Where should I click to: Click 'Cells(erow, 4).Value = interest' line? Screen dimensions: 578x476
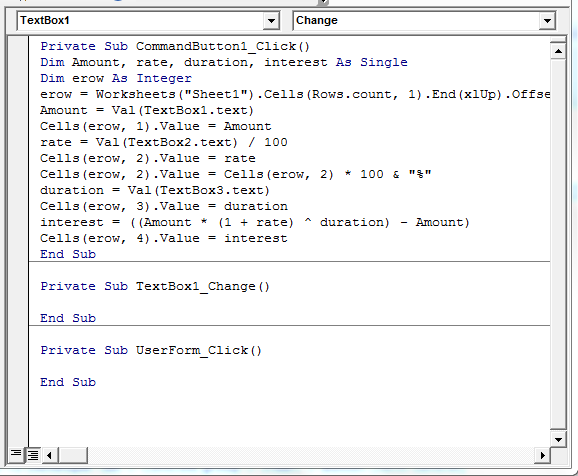pyautogui.click(x=164, y=238)
